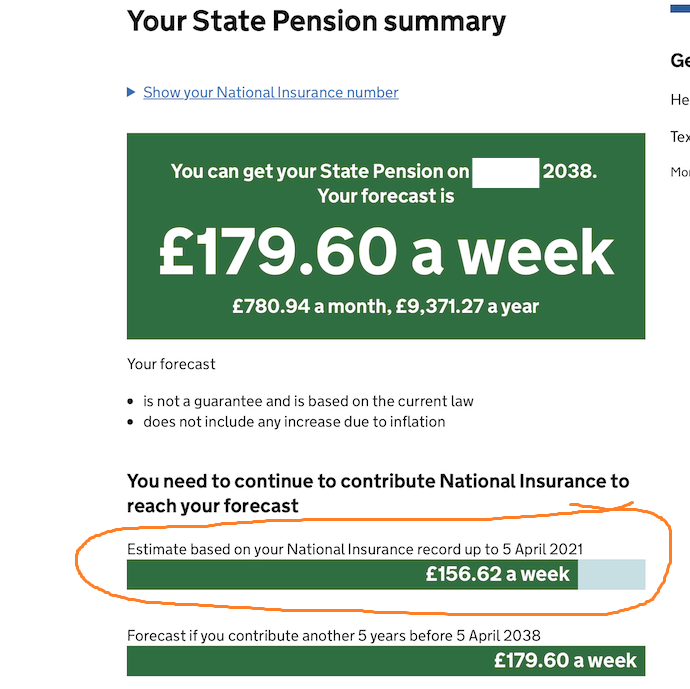Open the cut-off 'Mor' sidebar link

click(x=680, y=172)
